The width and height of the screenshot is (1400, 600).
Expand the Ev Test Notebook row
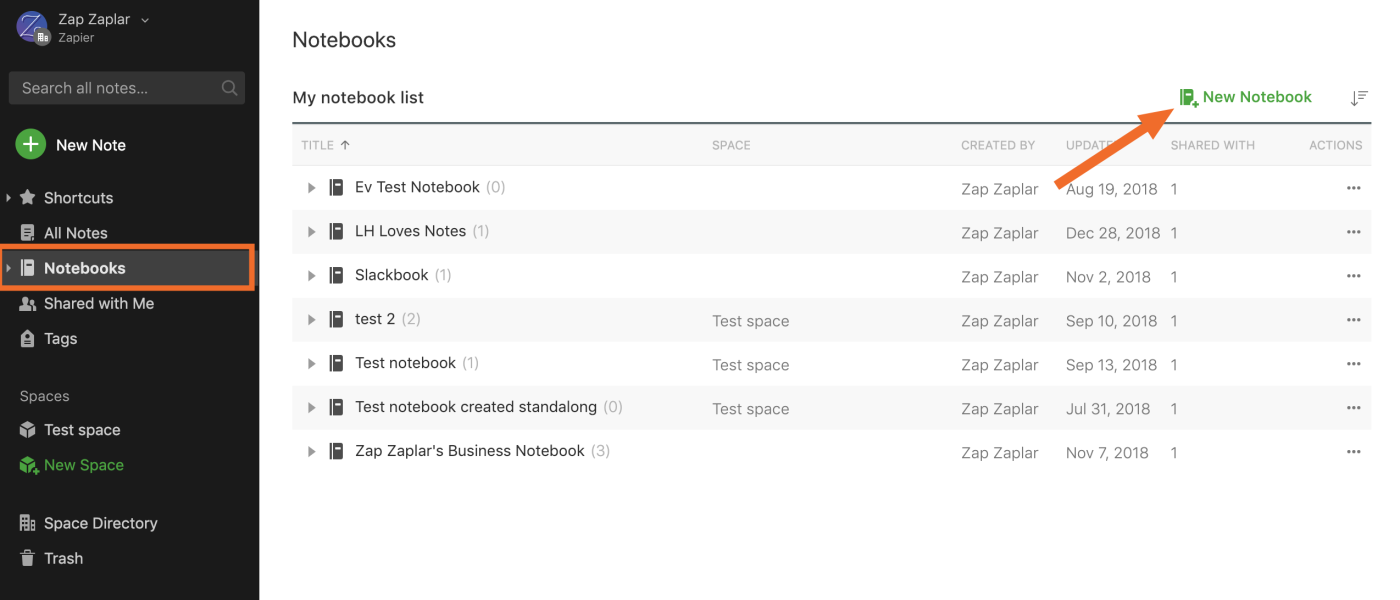(x=311, y=188)
